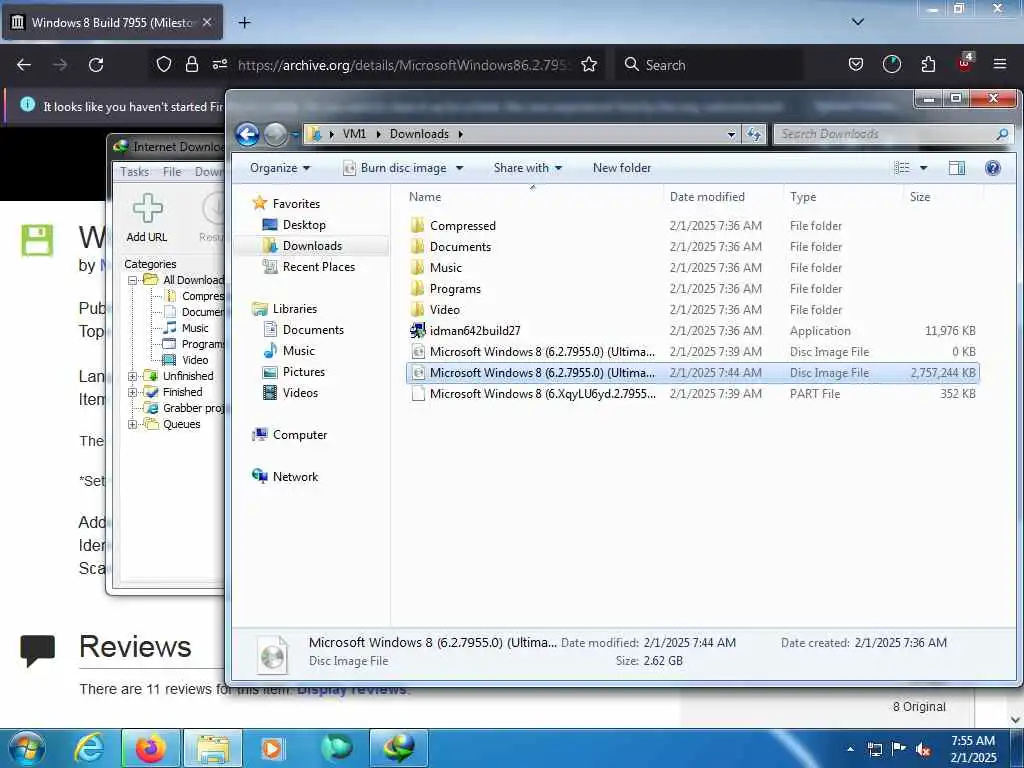Open Tasks menu in Internet Download Manager
The height and width of the screenshot is (768, 1024).
(x=135, y=172)
